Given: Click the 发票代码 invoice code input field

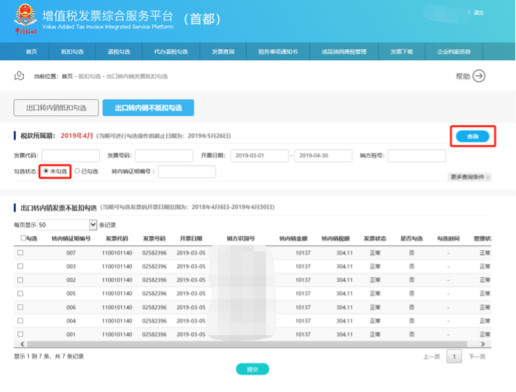Looking at the screenshot, I should click(71, 156).
